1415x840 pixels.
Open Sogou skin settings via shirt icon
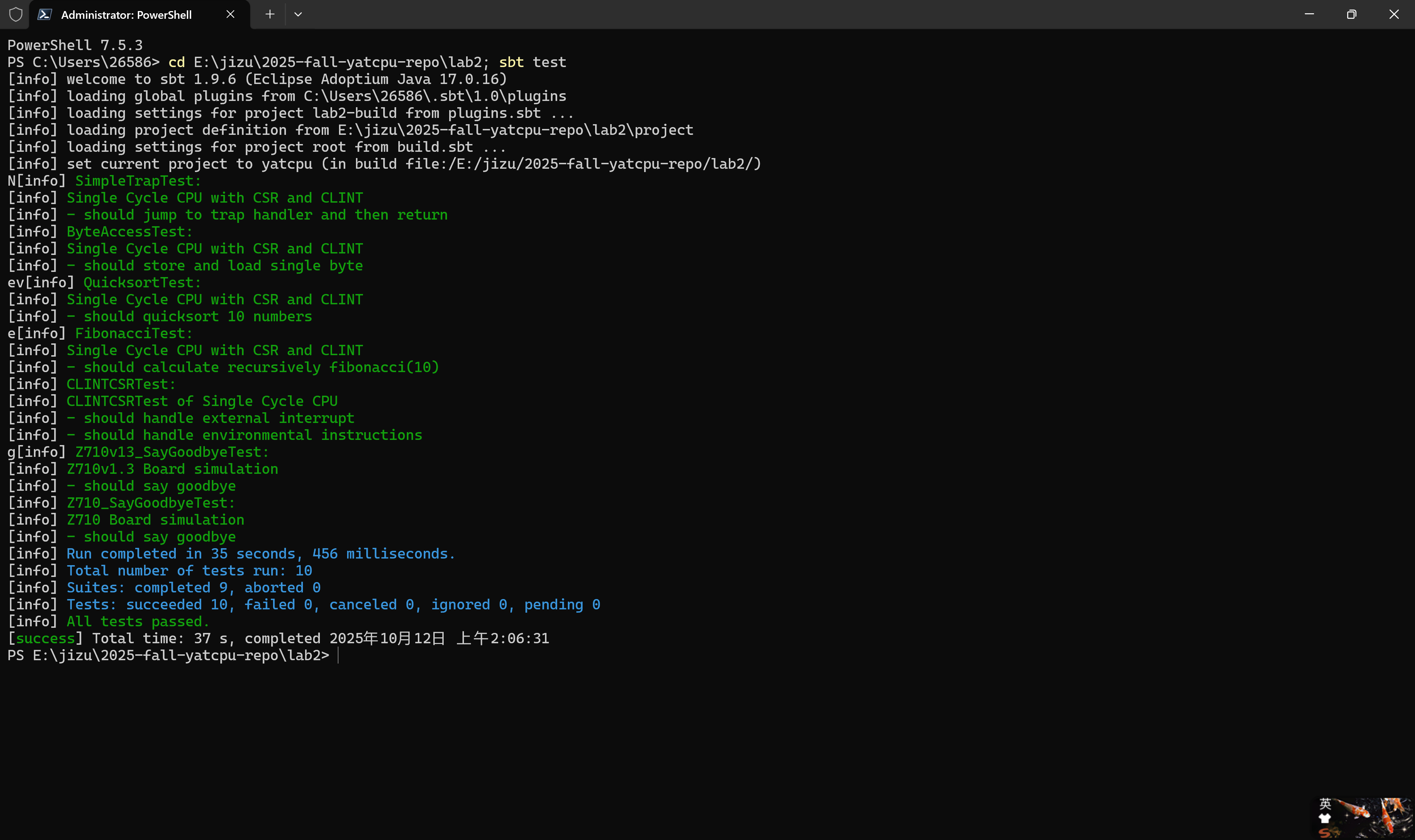(1324, 819)
